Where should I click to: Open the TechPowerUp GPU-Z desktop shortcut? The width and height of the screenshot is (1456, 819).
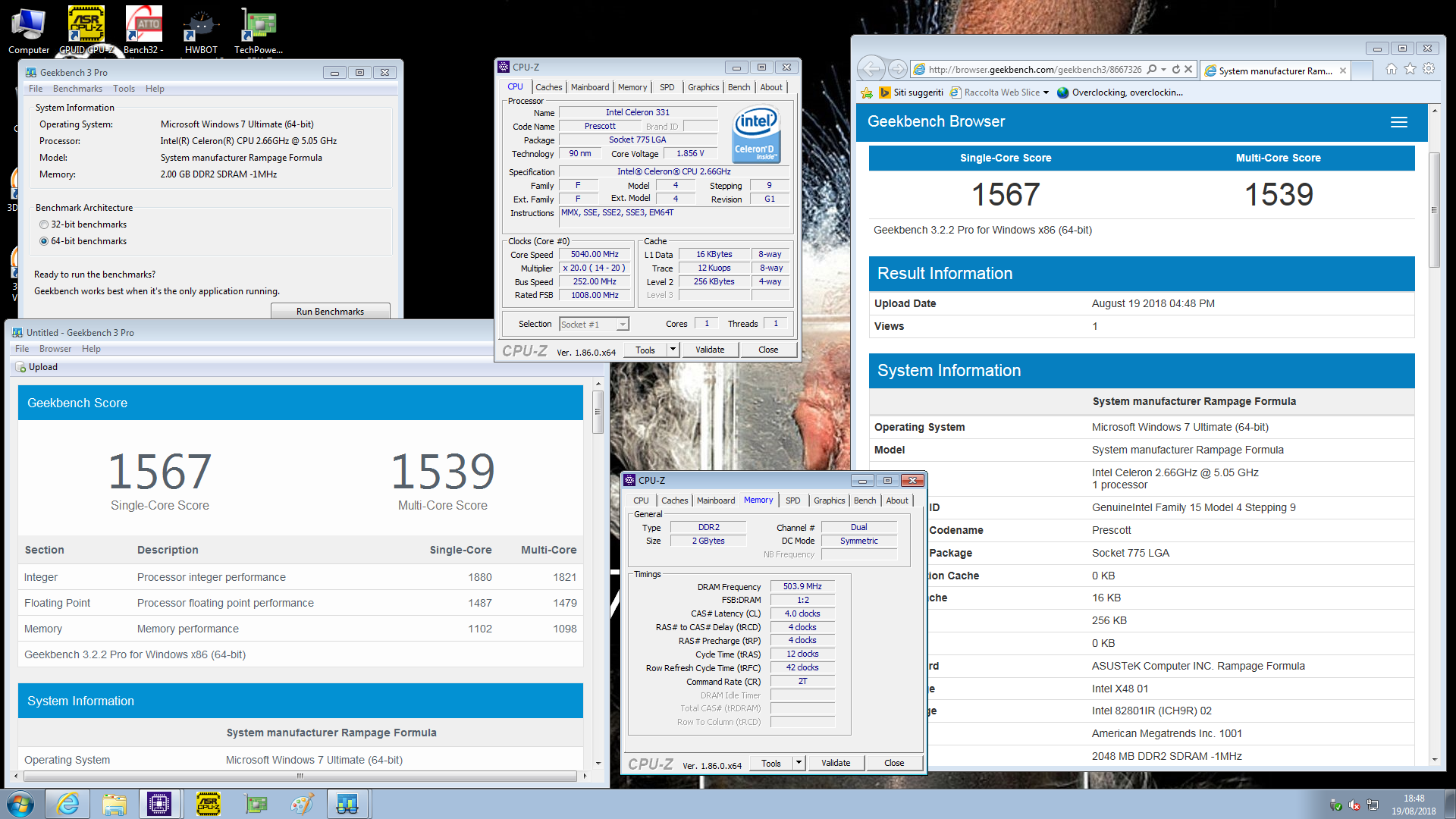(x=259, y=30)
